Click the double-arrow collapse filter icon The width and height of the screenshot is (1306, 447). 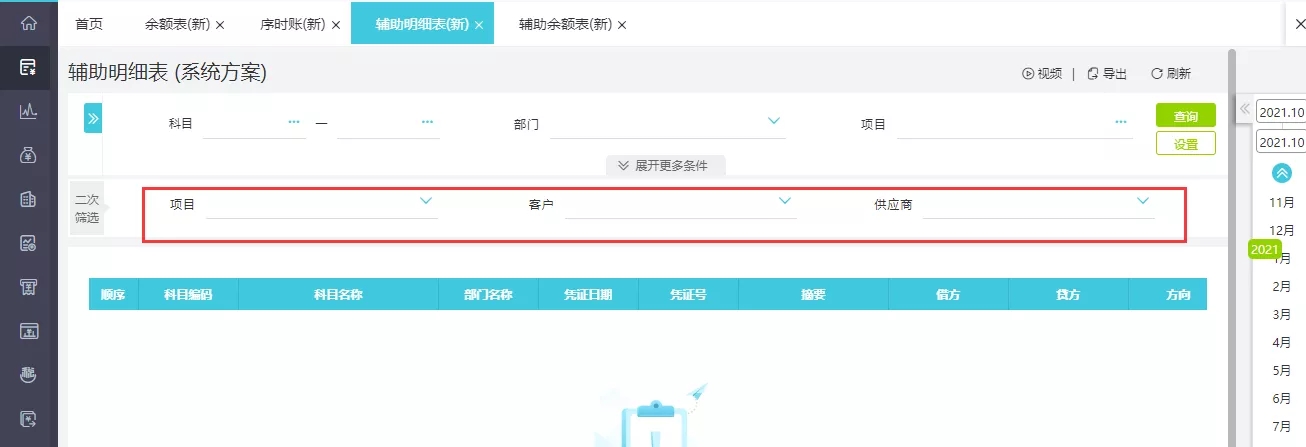93,118
